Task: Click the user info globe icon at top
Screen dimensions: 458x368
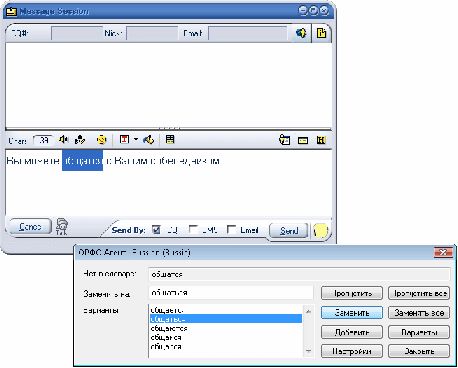Action: point(301,33)
